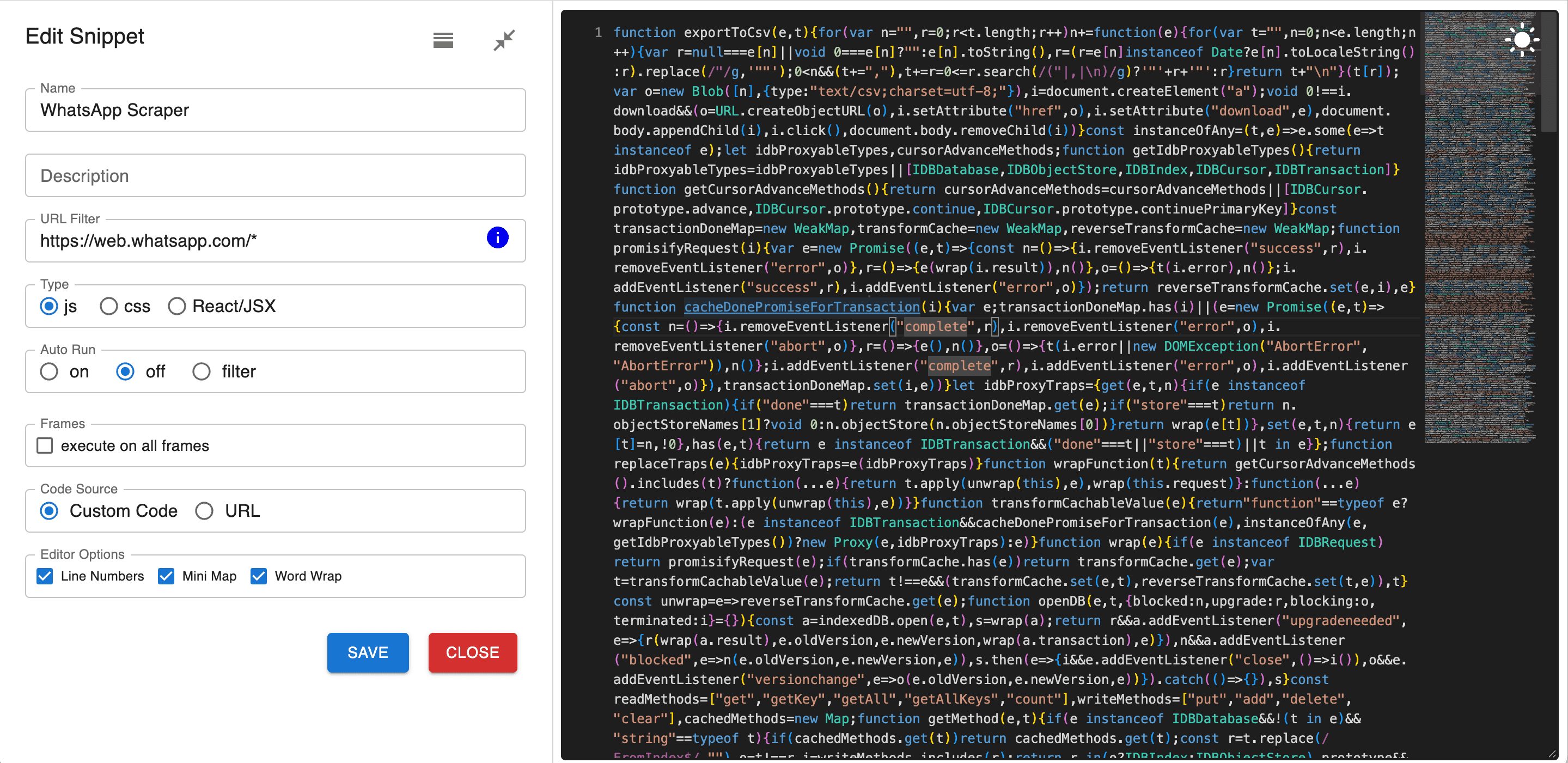Toggle Word Wrap editor option

[259, 576]
